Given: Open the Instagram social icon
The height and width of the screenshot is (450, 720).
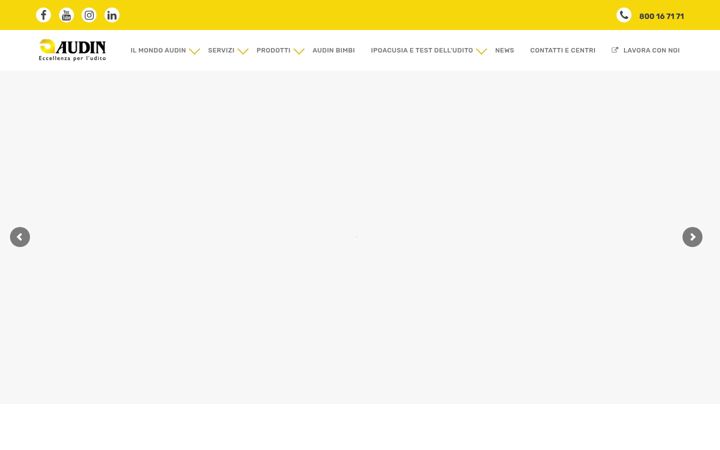Looking at the screenshot, I should 89,15.
